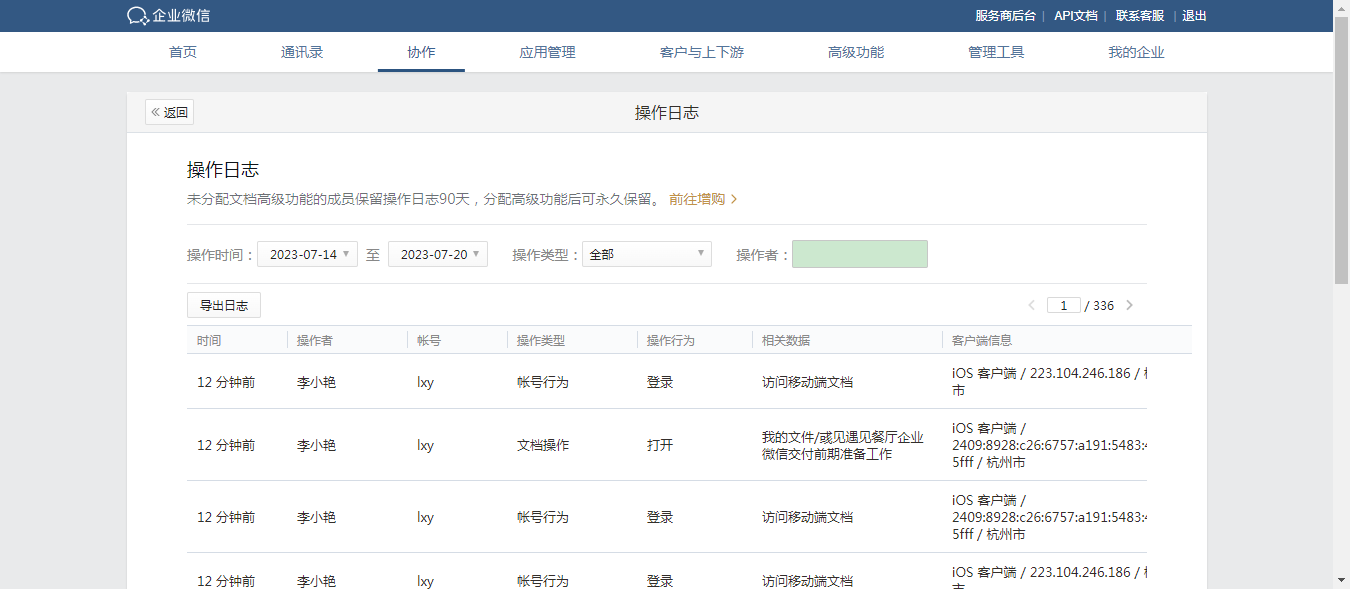Click the 操作者 column header
This screenshot has height=589, width=1350.
point(315,340)
